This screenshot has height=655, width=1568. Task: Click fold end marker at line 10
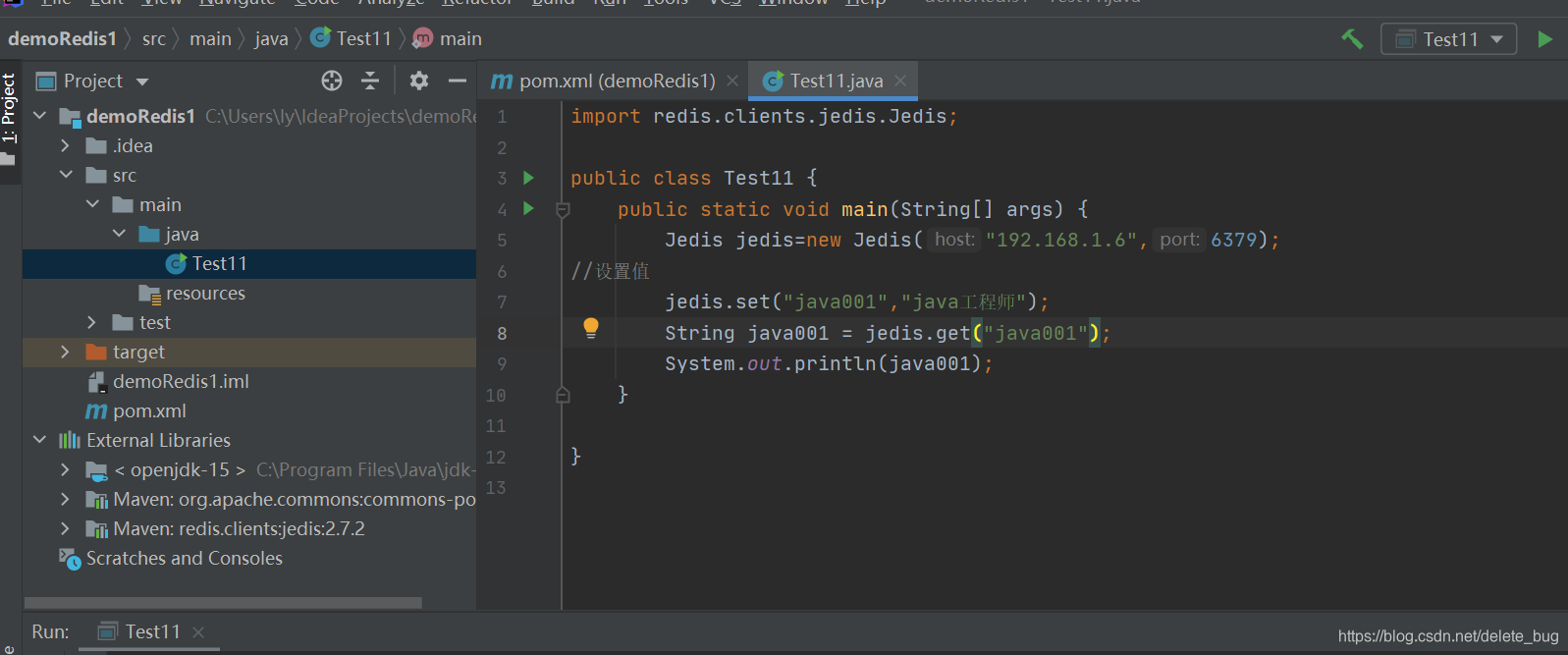pos(563,395)
